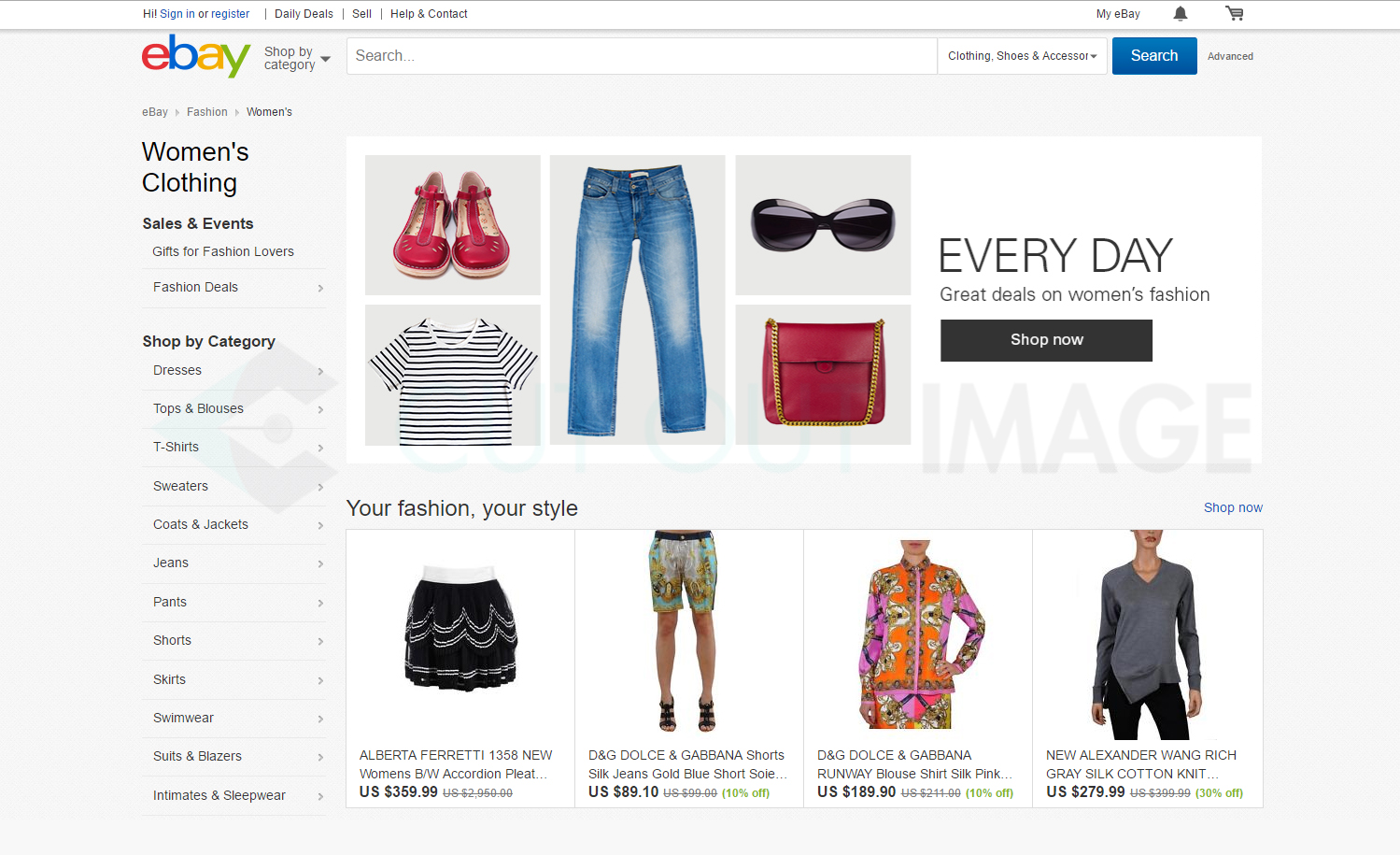The image size is (1400, 855).
Task: Click the chevron next to Jeans
Action: [320, 563]
